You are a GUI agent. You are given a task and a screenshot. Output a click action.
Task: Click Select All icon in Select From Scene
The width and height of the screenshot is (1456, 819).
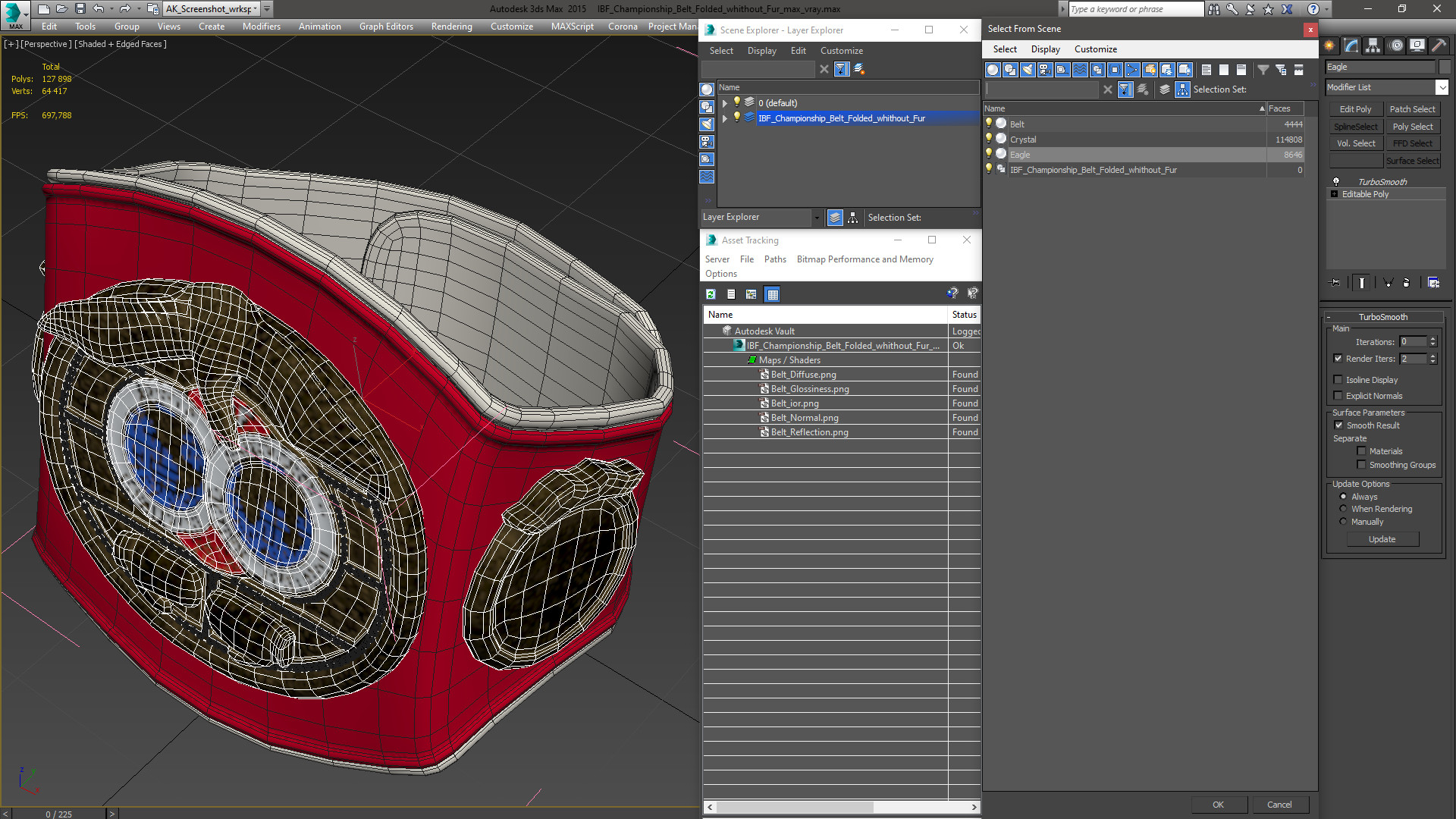click(x=1207, y=70)
